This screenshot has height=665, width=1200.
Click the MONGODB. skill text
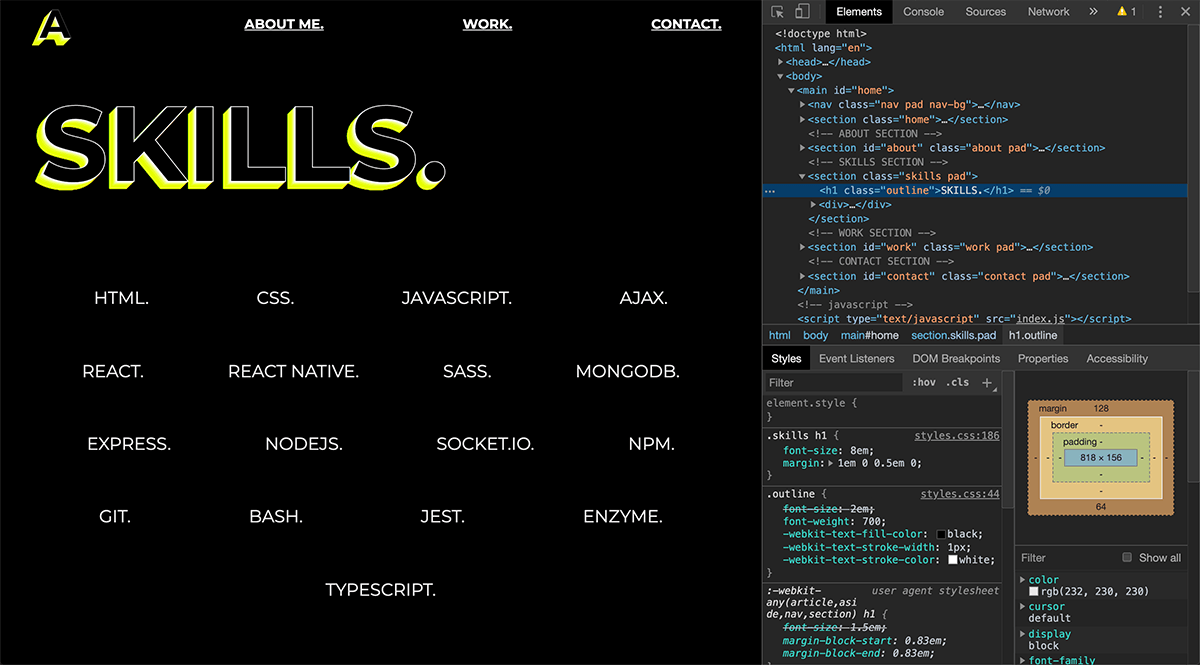coord(628,371)
